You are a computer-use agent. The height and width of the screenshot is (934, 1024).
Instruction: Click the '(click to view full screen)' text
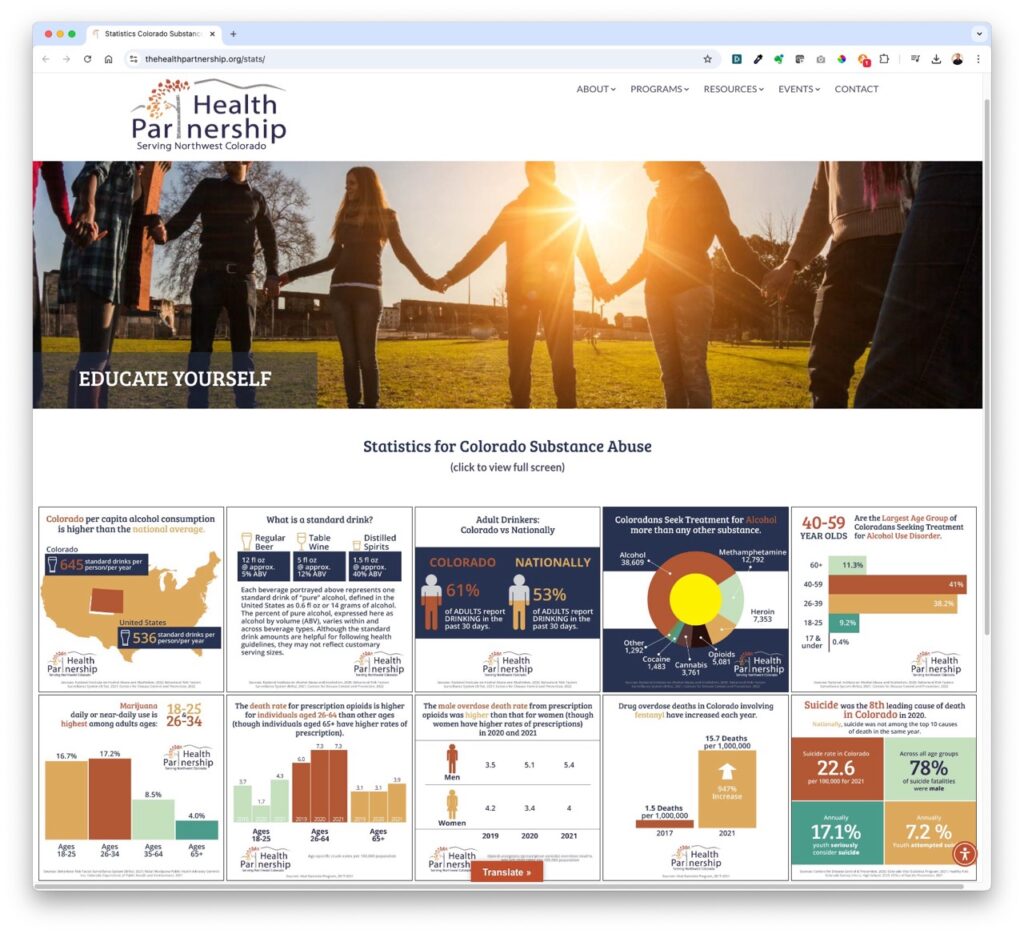point(507,467)
